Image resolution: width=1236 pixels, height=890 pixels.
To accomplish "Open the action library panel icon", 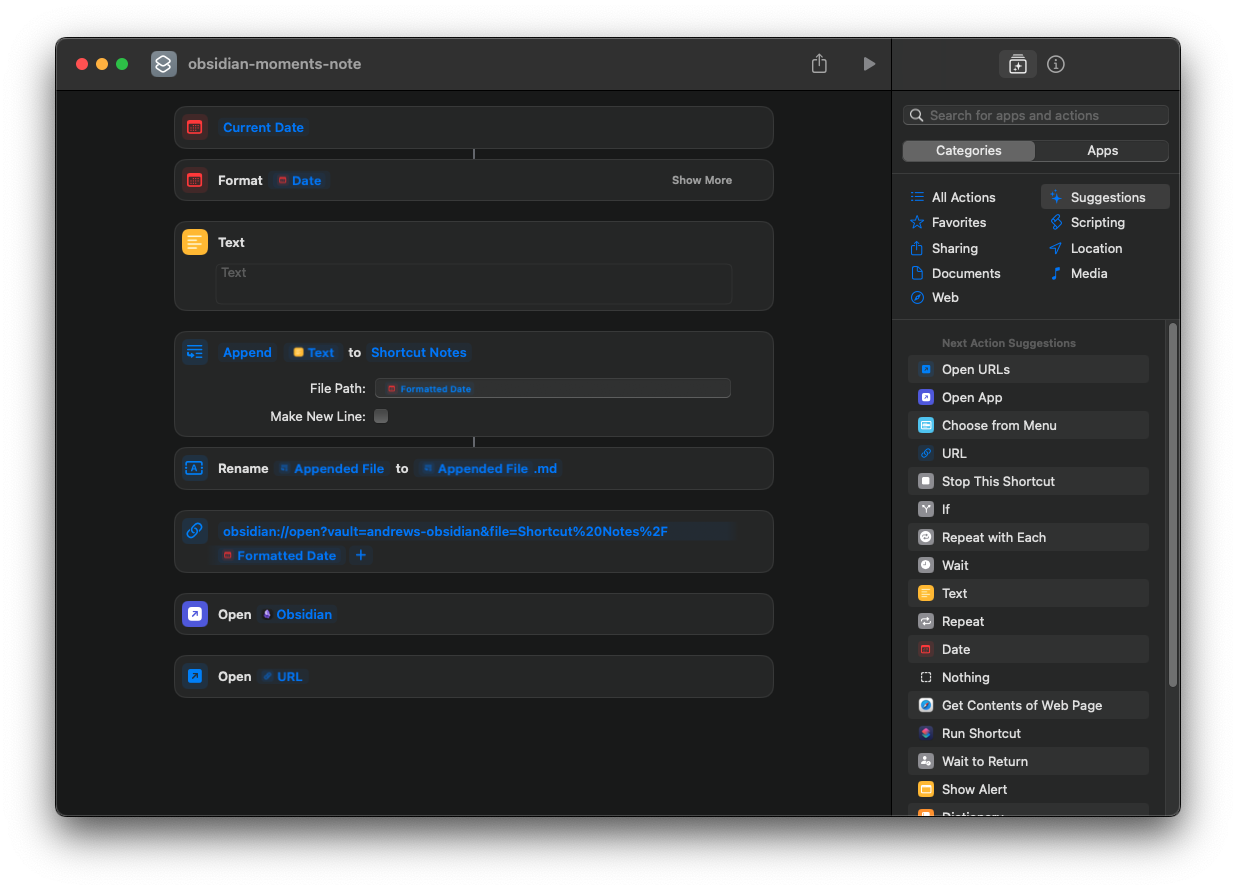I will pyautogui.click(x=1018, y=64).
